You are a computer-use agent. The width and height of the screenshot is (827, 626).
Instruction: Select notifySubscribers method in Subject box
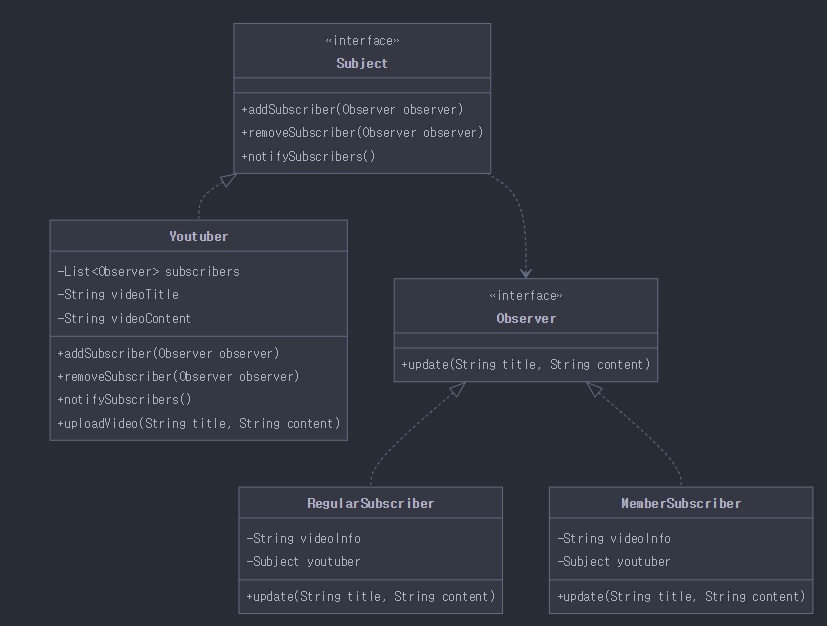tap(308, 156)
